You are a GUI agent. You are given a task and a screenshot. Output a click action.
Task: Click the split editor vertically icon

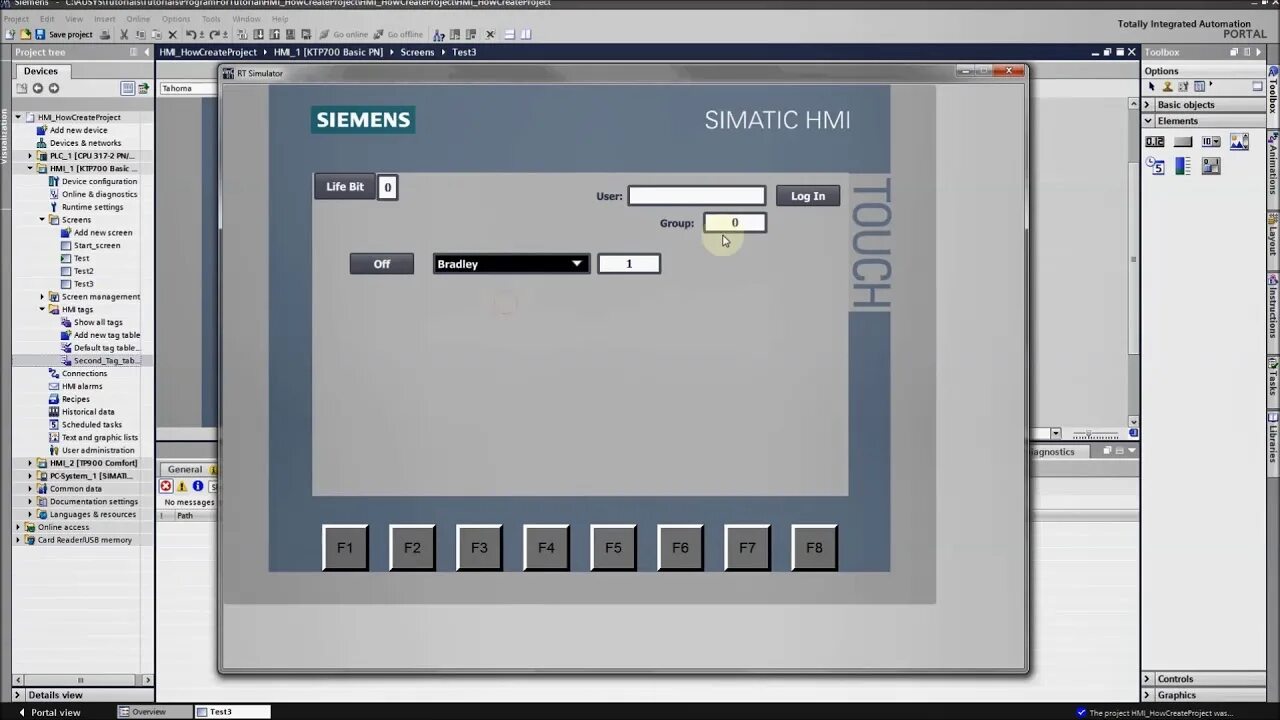coord(526,34)
